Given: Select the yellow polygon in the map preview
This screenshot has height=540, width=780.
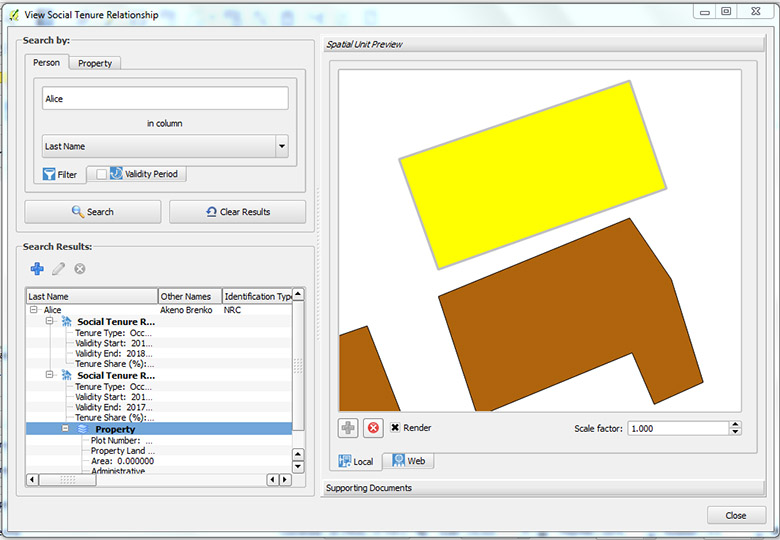Looking at the screenshot, I should pyautogui.click(x=532, y=173).
